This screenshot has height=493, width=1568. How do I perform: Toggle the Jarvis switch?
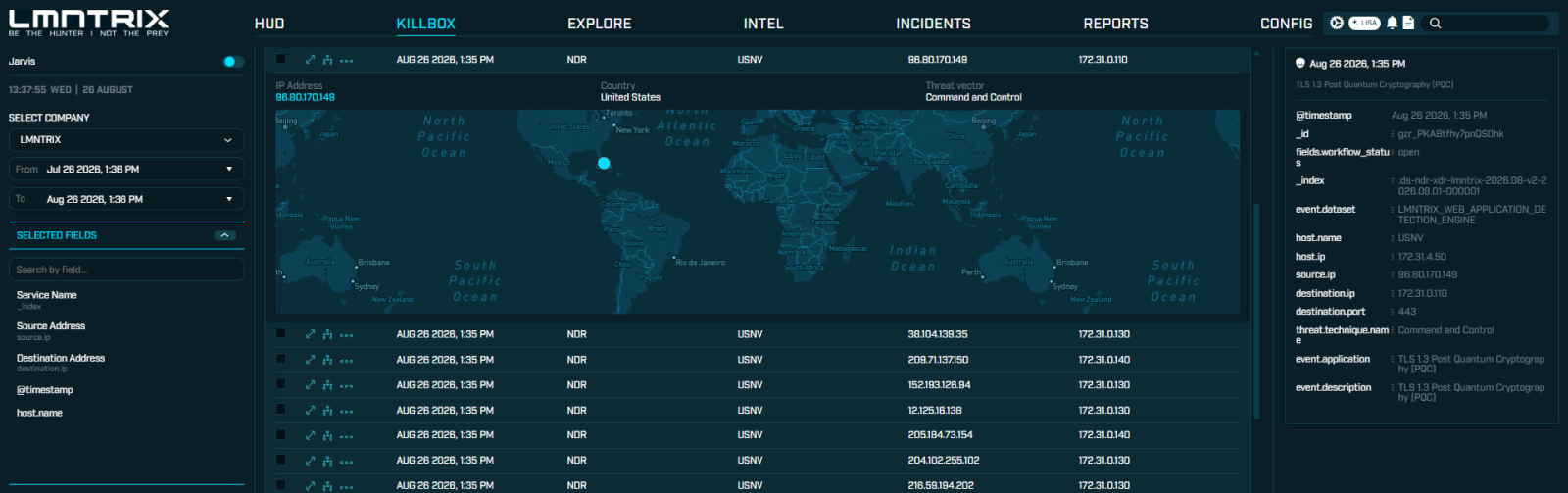click(232, 62)
